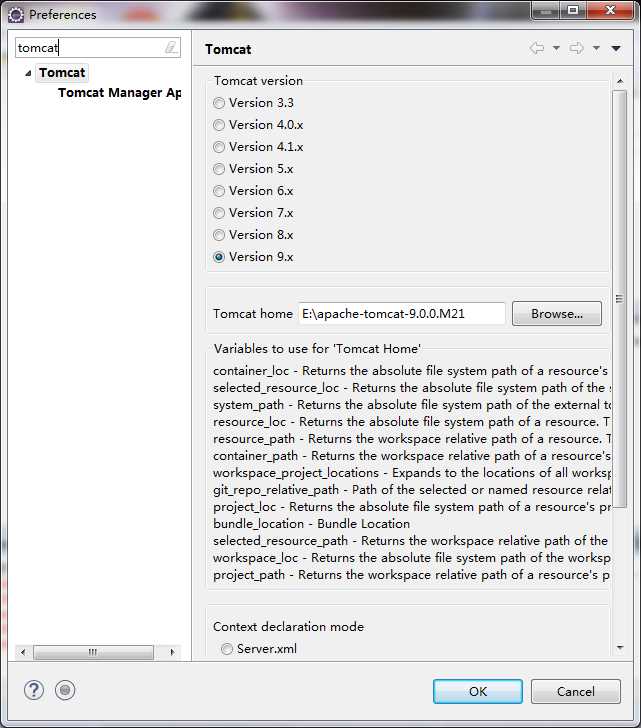Clear the tomcat filter text icon
This screenshot has height=728, width=641.
[x=171, y=47]
